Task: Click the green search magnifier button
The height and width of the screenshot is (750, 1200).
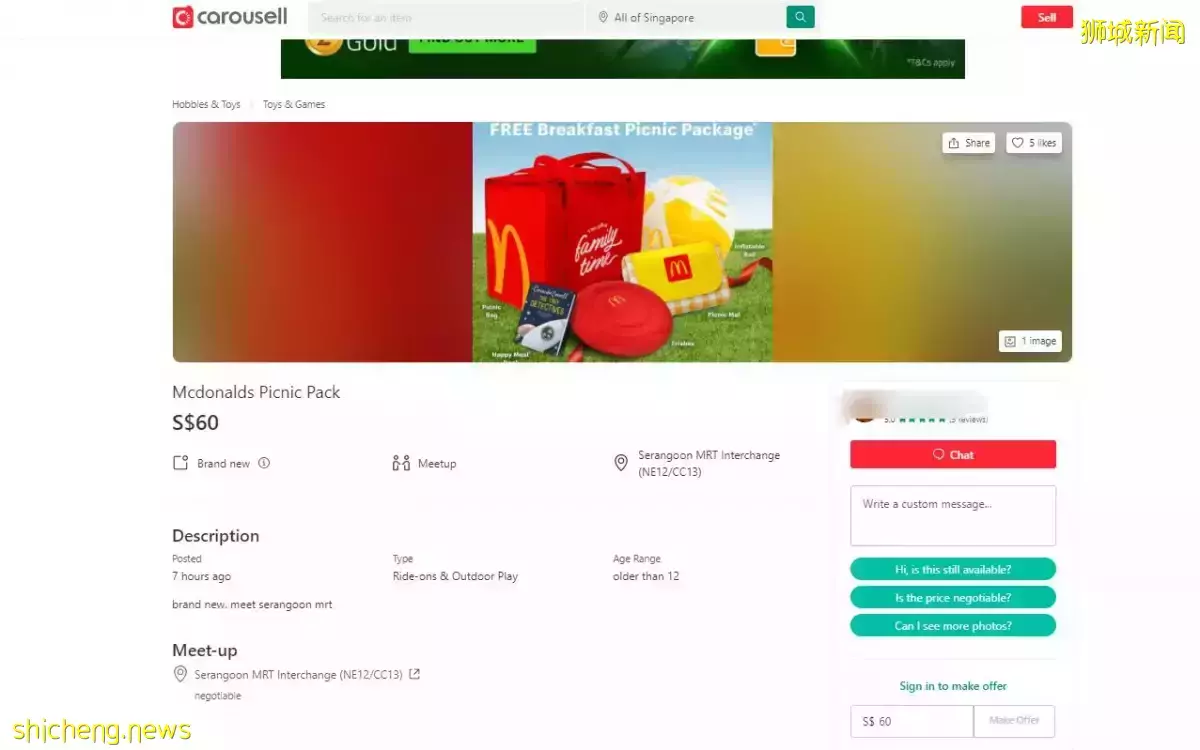Action: click(x=800, y=17)
